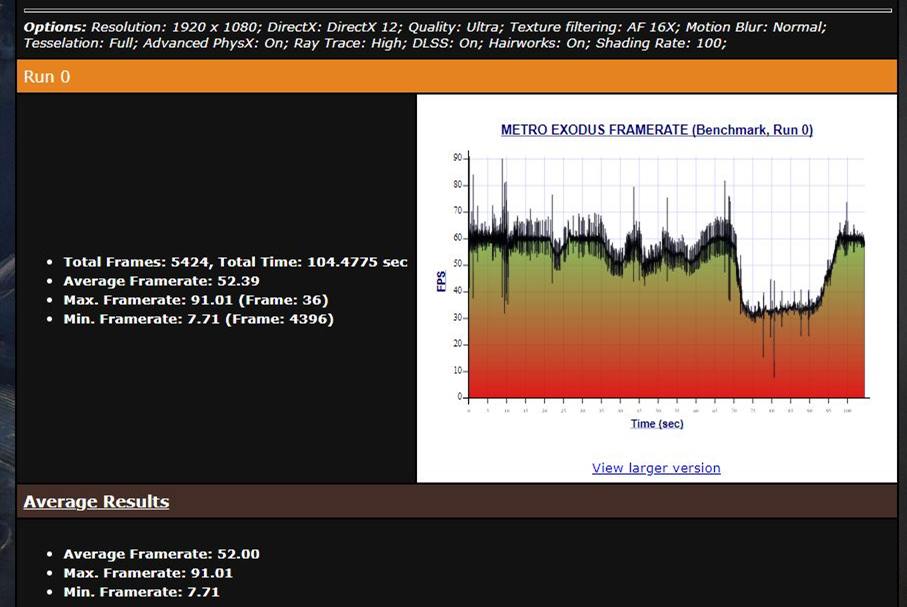
Task: Open the larger version of the graph
Action: (655, 467)
